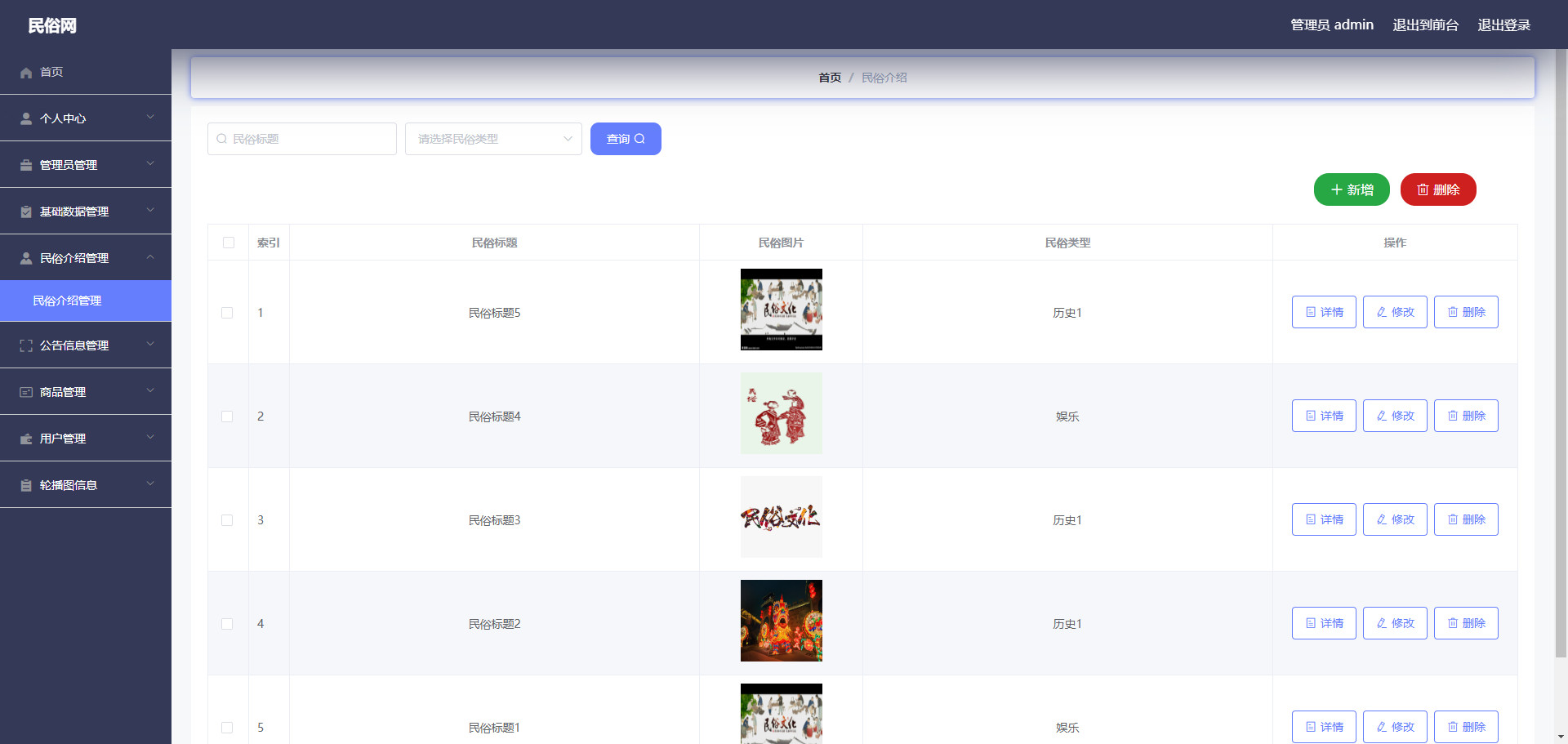Click the bracket icon for 公告信息管理
The height and width of the screenshot is (744, 1568).
click(26, 345)
